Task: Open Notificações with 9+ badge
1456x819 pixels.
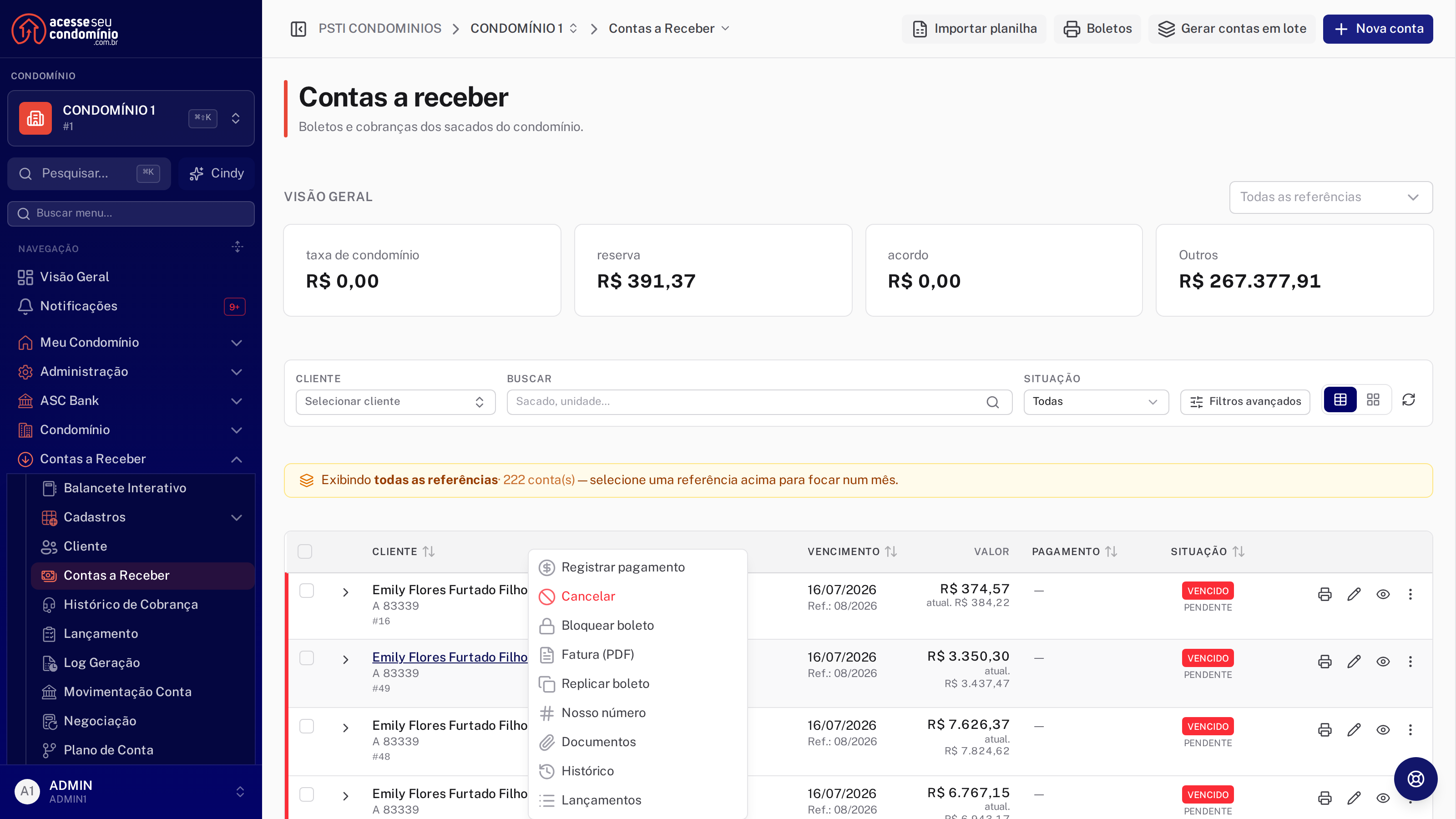Action: (131, 306)
